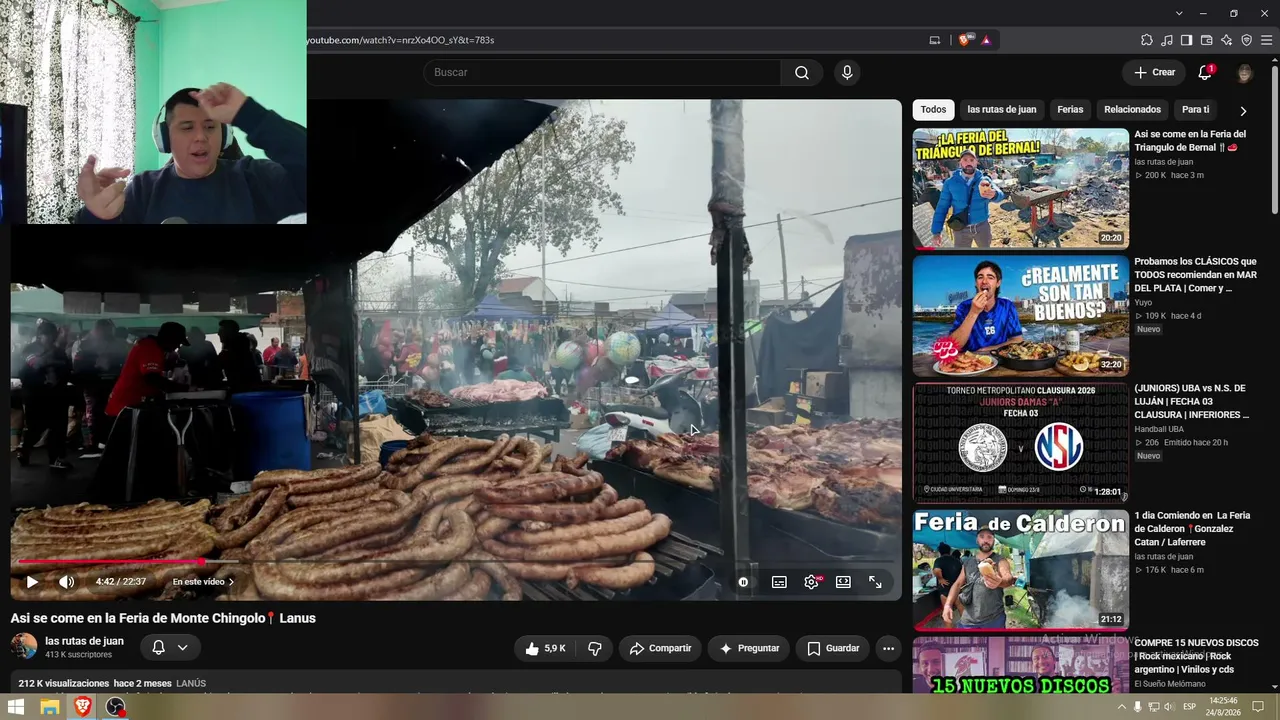Viewport: 1280px width, 720px height.
Task: Expand subscription notification options dropdown
Action: point(182,648)
